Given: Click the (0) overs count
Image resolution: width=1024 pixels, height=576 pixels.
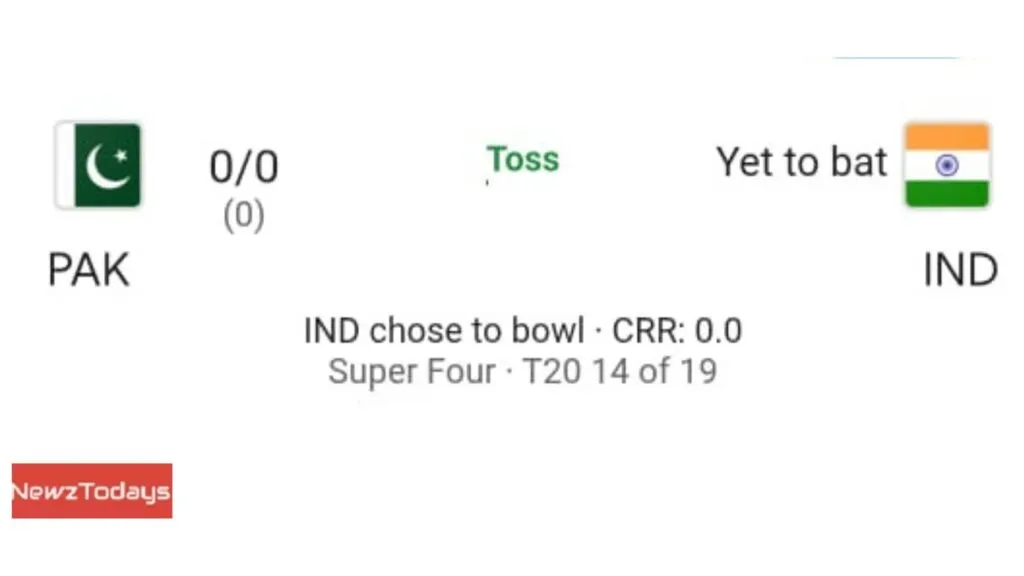Looking at the screenshot, I should tap(243, 216).
